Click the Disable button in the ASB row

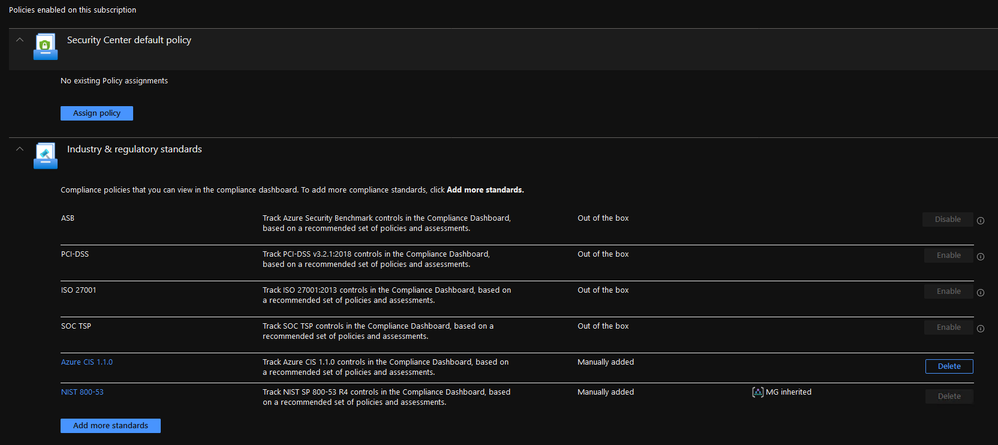click(948, 220)
